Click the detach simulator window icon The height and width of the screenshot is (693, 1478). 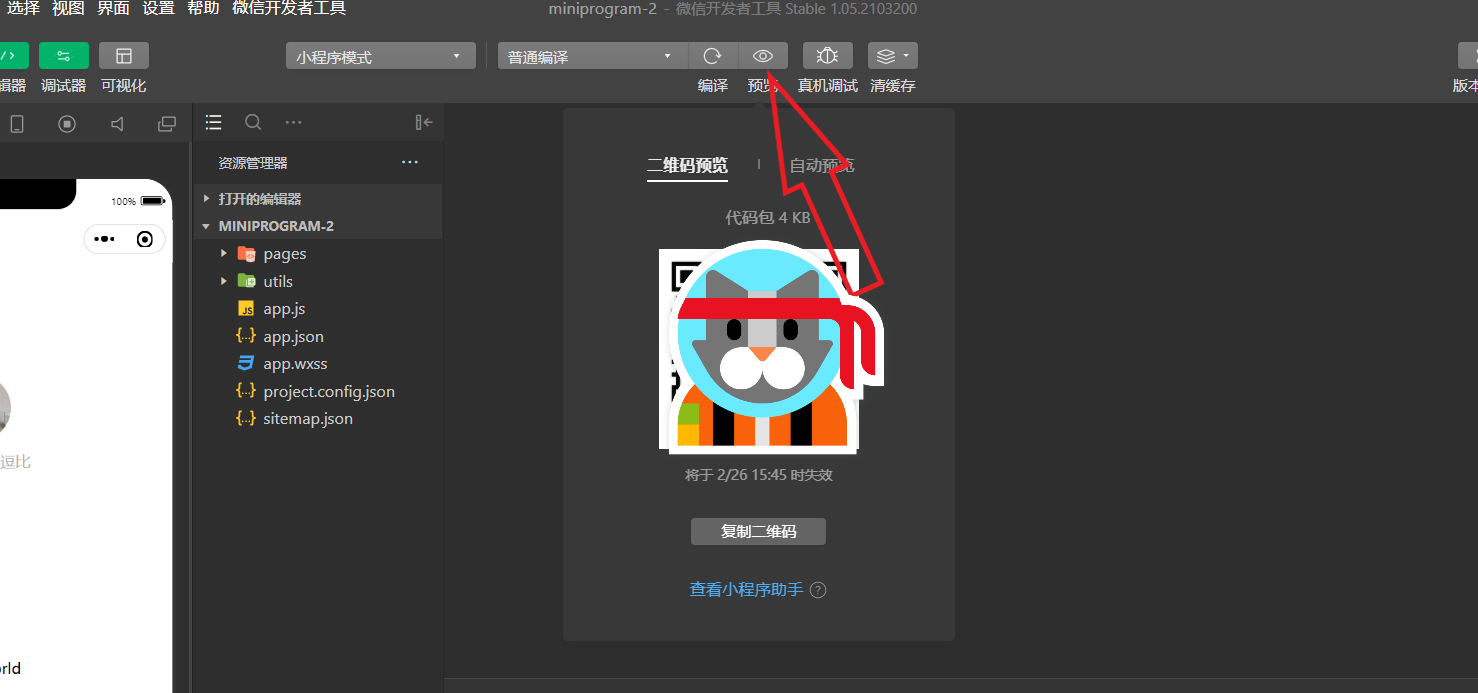167,124
